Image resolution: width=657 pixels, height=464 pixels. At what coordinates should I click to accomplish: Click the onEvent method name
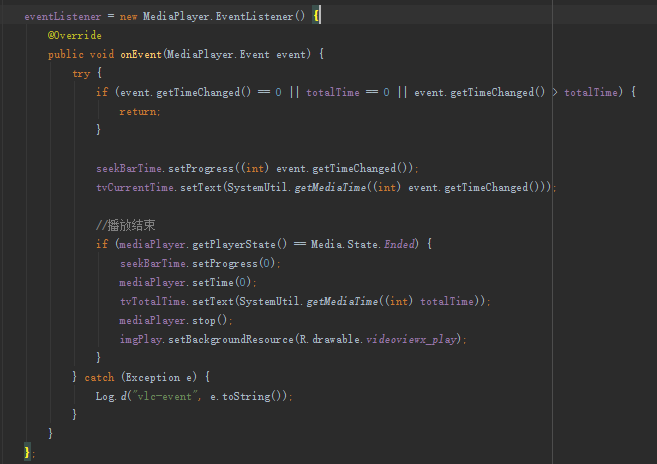(x=141, y=54)
